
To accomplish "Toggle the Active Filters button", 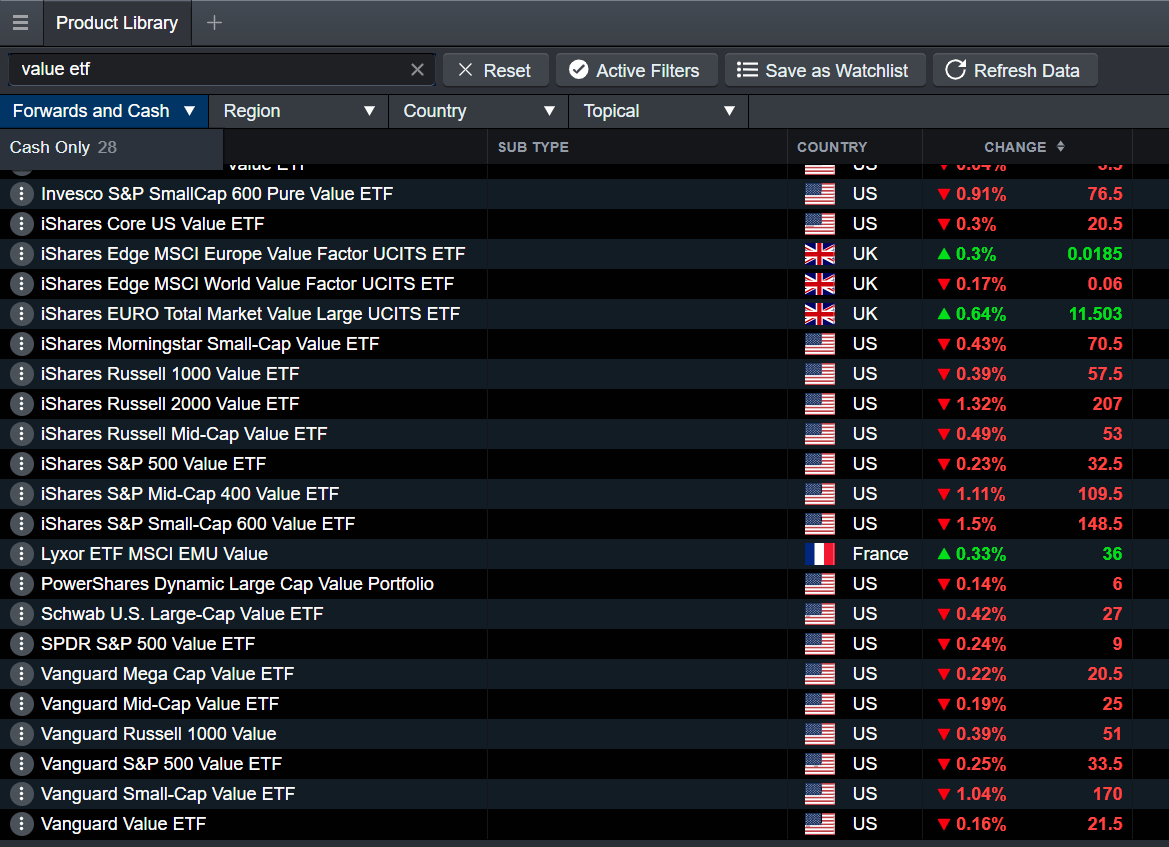I will (637, 70).
